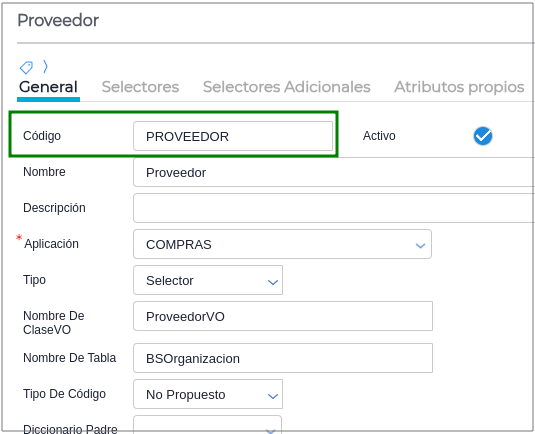Switch to the Selectores tab

pyautogui.click(x=140, y=87)
